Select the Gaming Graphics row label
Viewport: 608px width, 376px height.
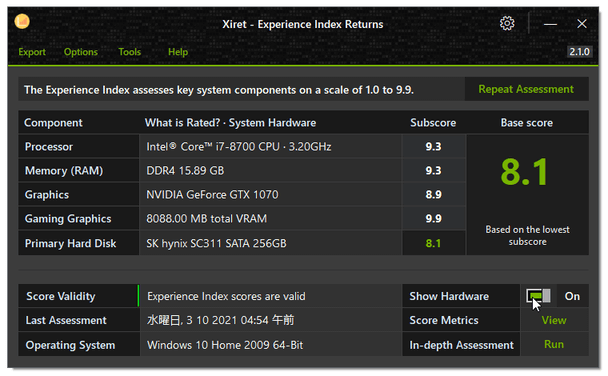tap(68, 219)
